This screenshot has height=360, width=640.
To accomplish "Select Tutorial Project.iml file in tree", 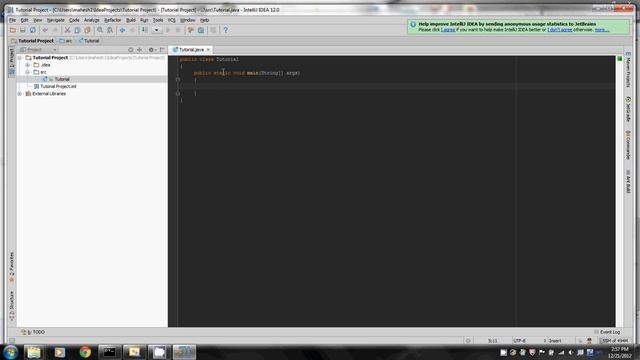I will tap(55, 87).
